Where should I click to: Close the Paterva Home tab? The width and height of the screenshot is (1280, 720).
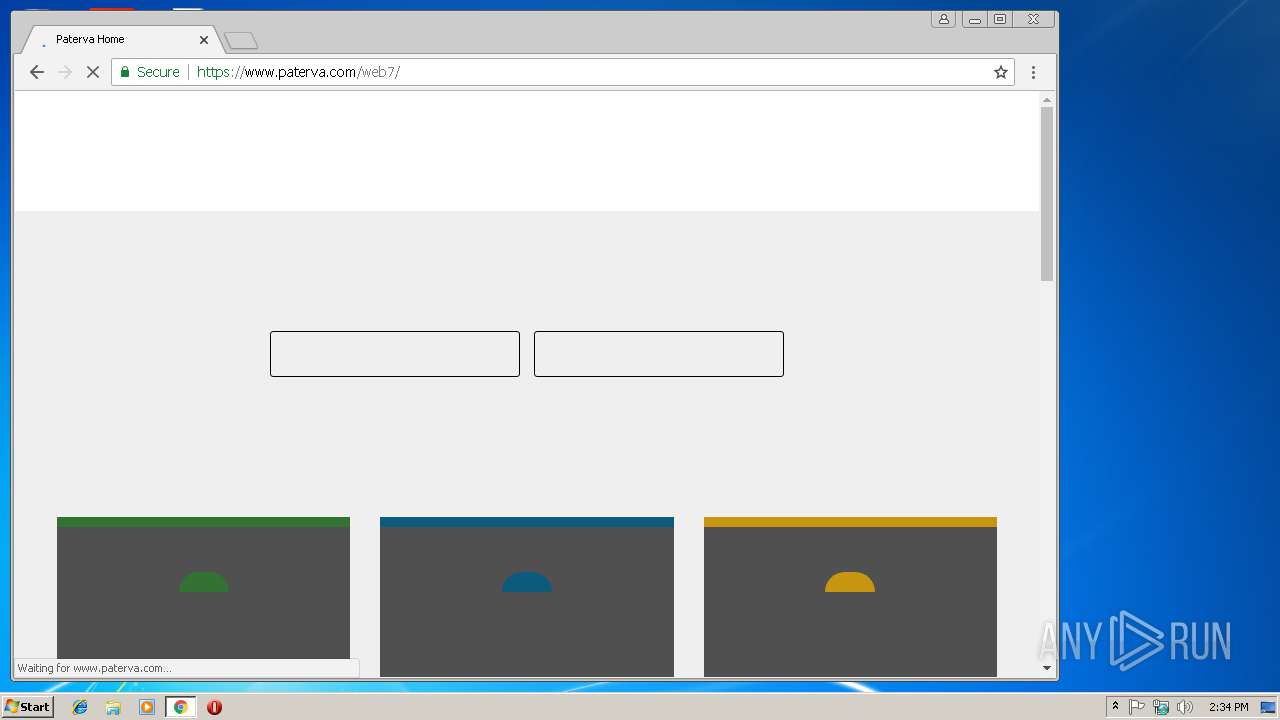[204, 40]
